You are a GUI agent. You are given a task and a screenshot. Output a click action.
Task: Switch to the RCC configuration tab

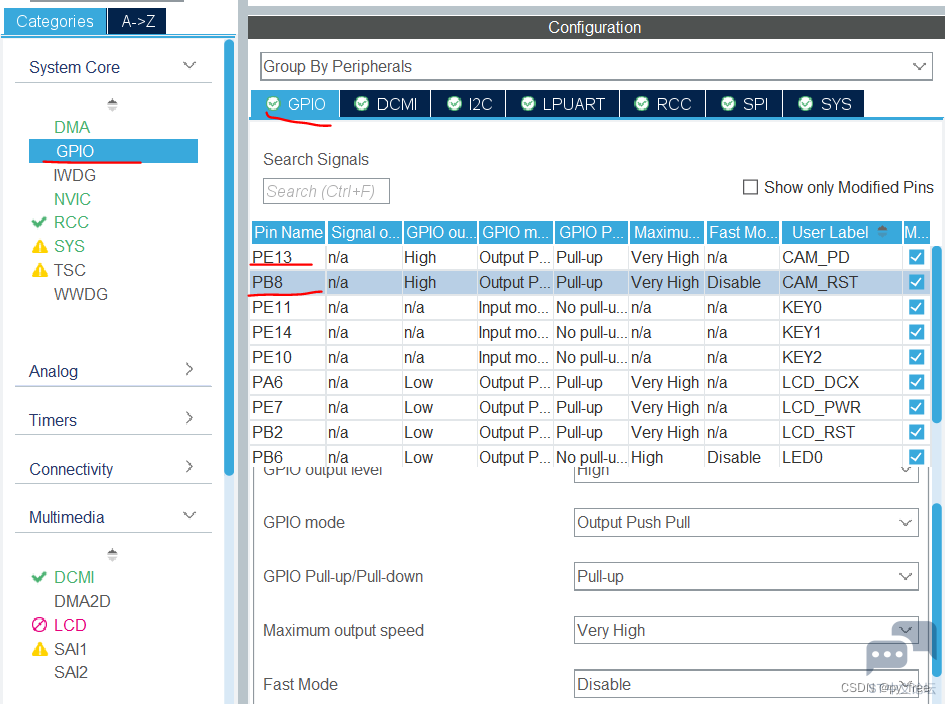coord(663,104)
